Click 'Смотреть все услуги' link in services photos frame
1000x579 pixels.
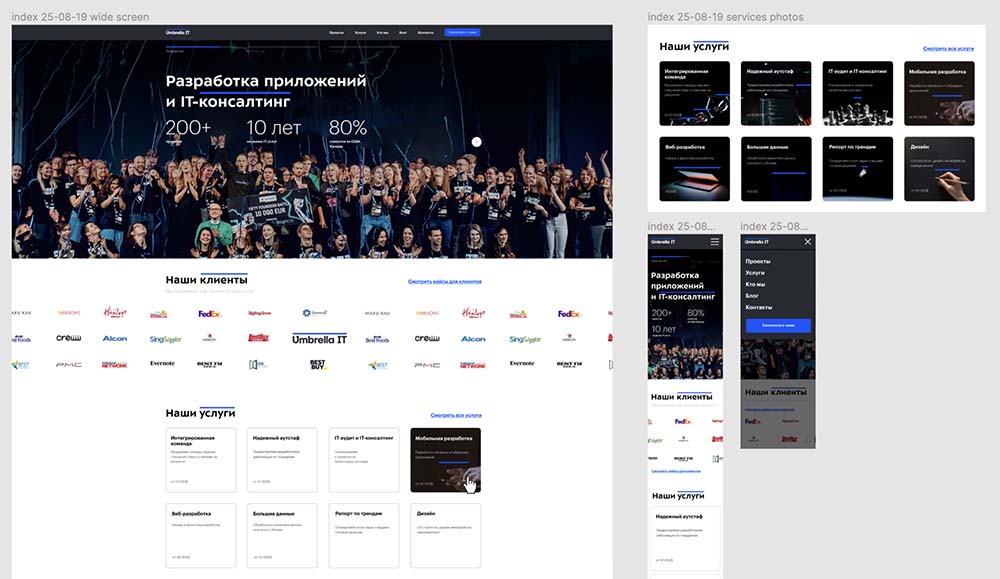click(948, 48)
